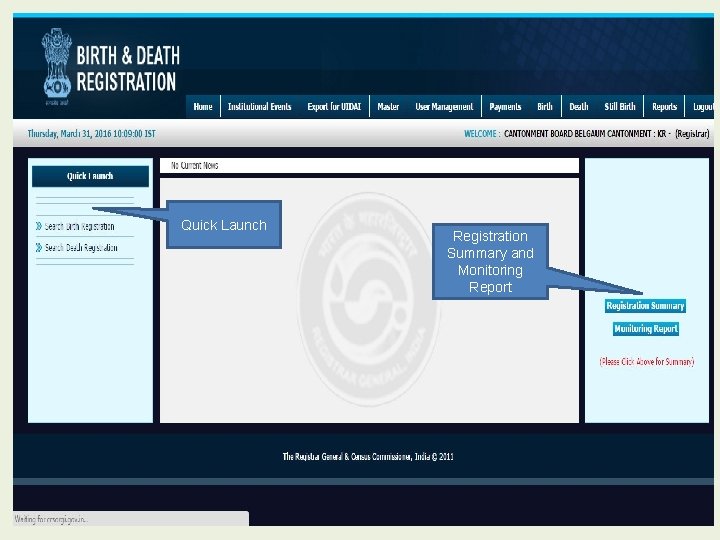
Task: Open the Master menu
Action: tap(388, 107)
